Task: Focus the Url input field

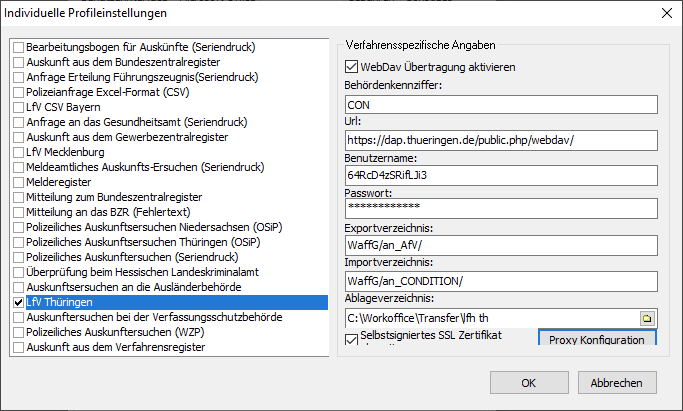Action: pyautogui.click(x=499, y=139)
